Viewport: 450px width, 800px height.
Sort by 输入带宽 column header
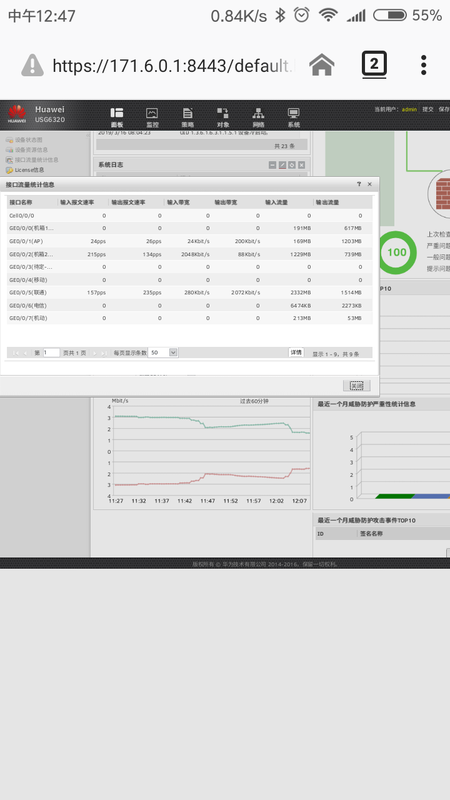tap(188, 203)
